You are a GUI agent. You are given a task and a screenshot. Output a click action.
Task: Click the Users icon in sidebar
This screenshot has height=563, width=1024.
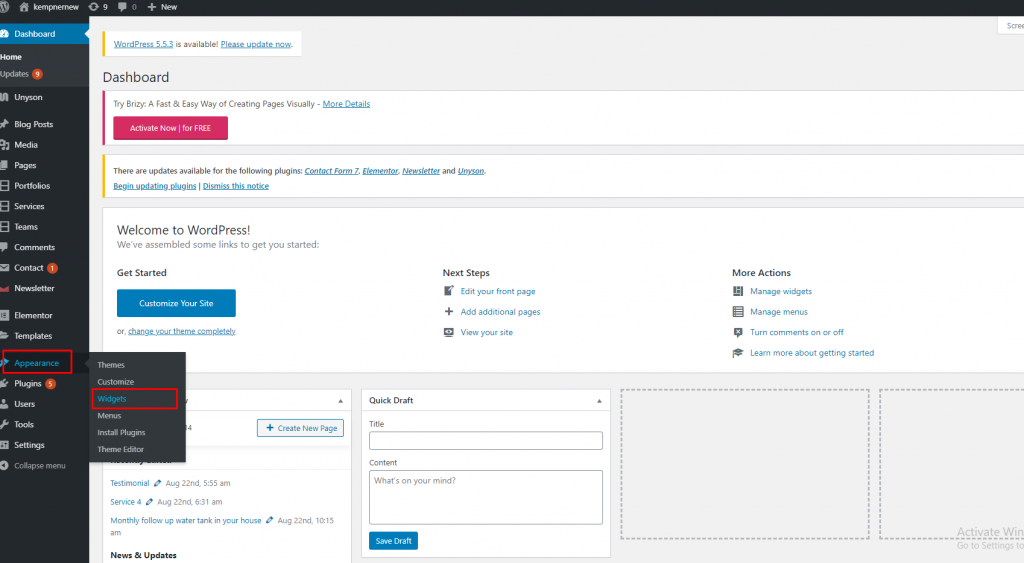pyautogui.click(x=4, y=404)
